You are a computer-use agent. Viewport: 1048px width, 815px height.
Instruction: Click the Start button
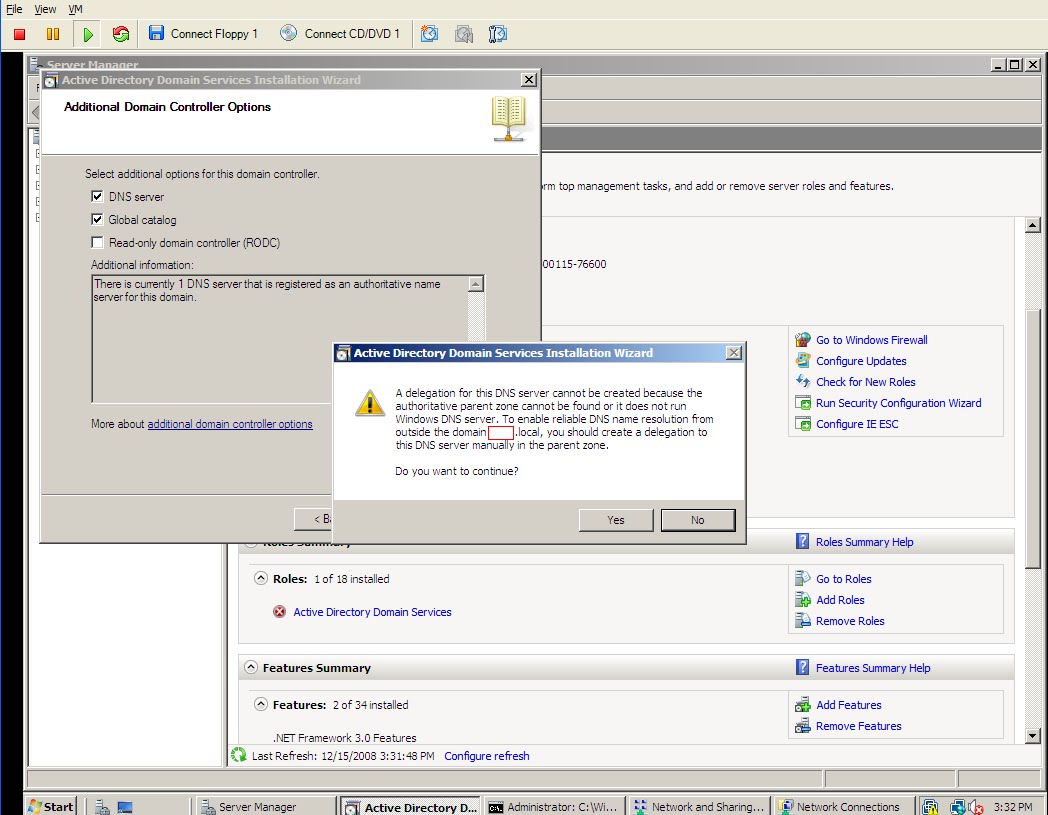(51, 806)
